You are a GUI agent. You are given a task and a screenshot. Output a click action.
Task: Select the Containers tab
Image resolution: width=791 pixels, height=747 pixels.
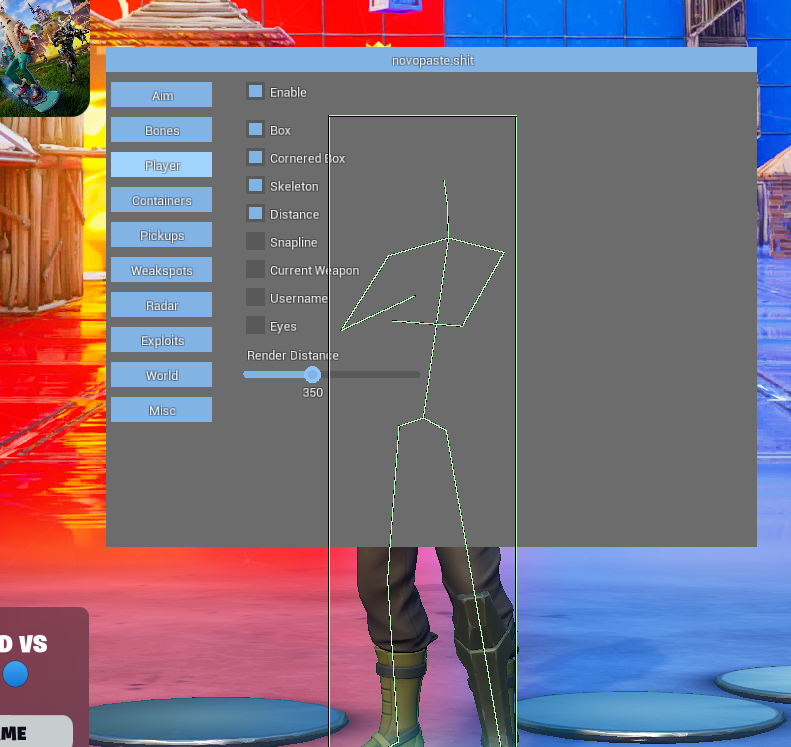(x=161, y=200)
